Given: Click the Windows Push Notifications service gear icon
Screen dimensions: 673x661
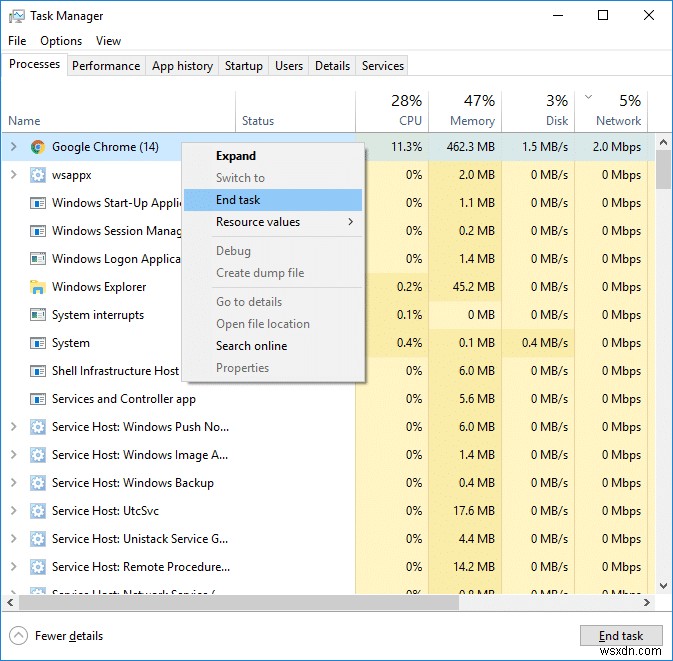Looking at the screenshot, I should 38,427.
